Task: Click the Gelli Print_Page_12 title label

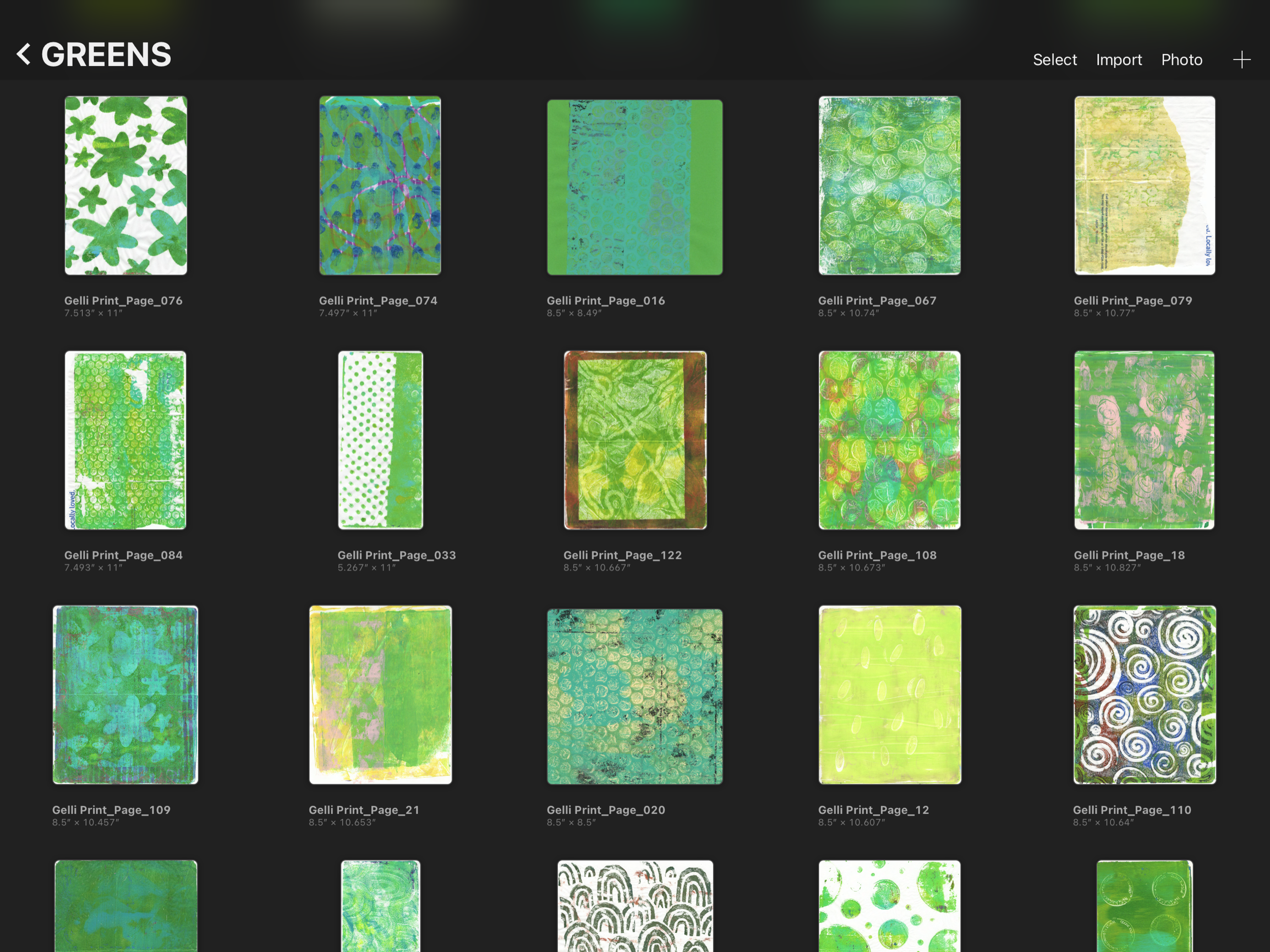Action: click(873, 810)
